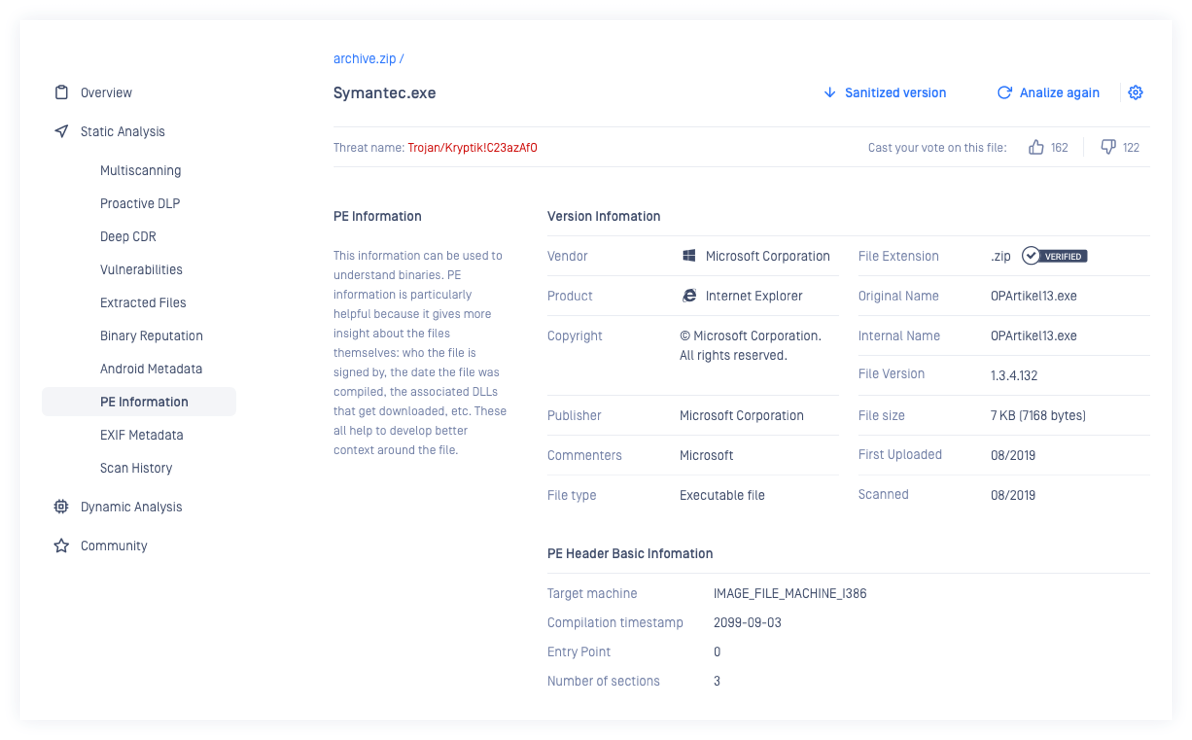Click the settings gear icon
1192x740 pixels.
tap(1135, 93)
